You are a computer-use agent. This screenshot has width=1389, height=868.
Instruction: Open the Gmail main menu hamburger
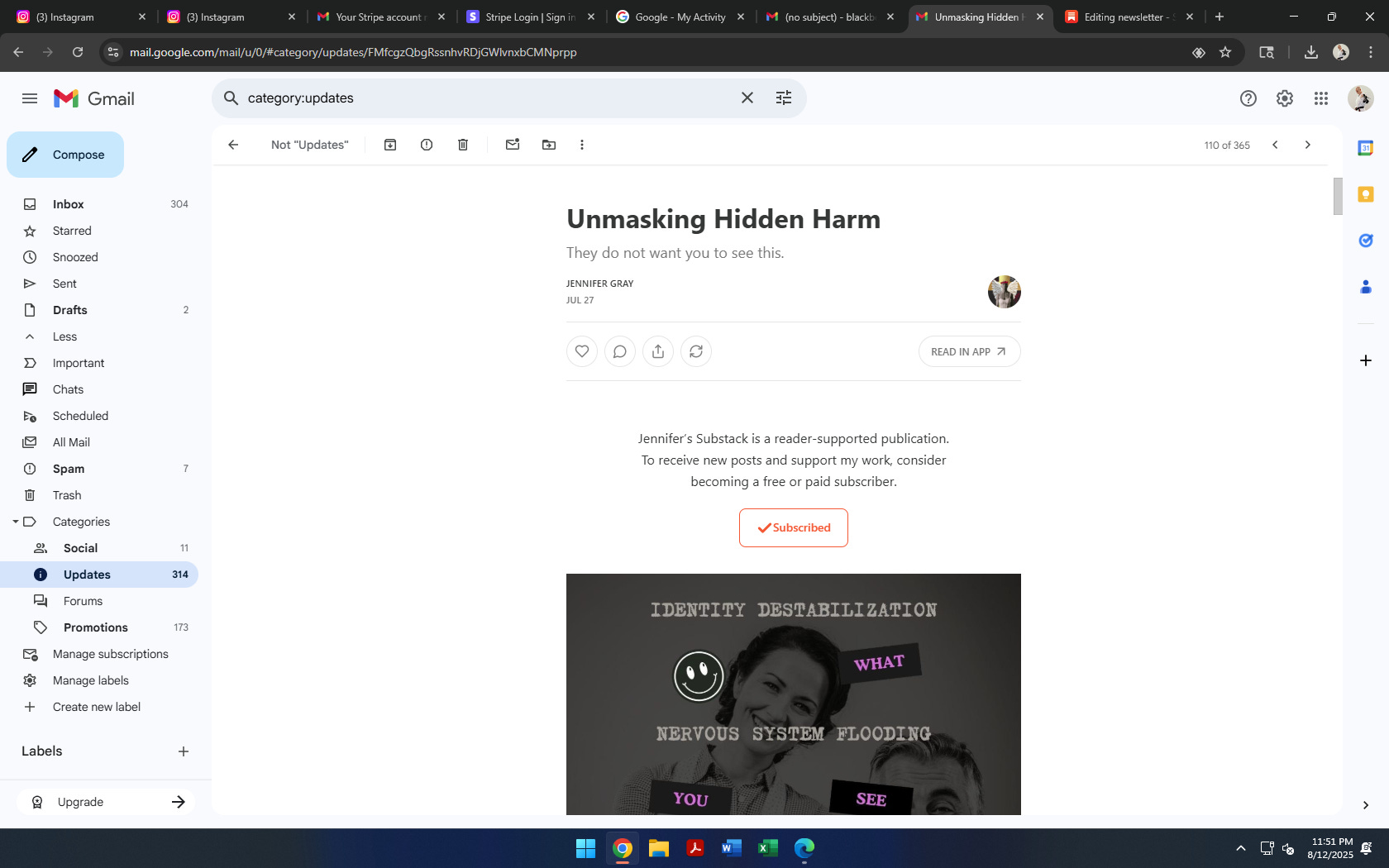30,98
